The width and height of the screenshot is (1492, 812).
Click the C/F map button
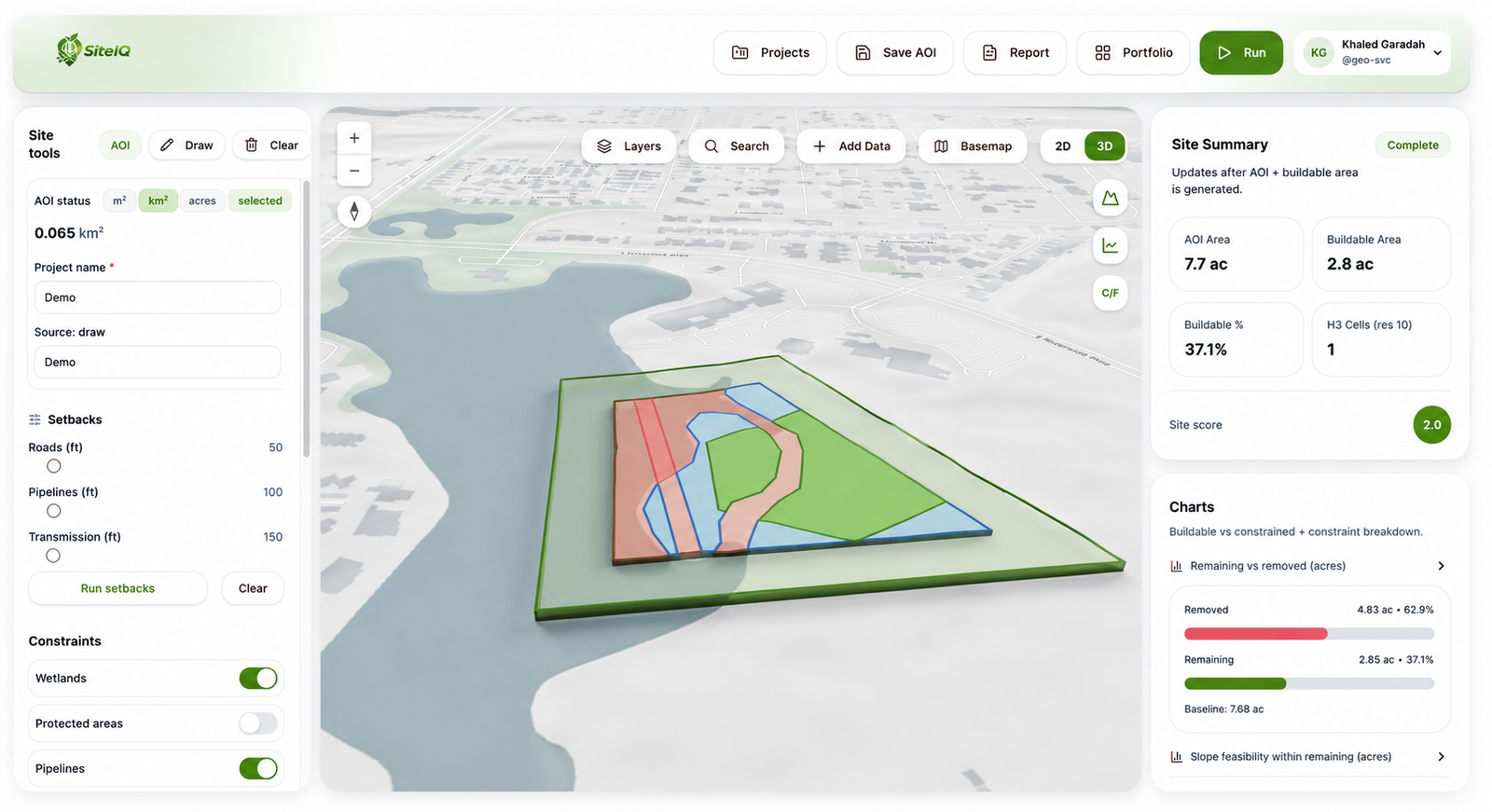tap(1110, 293)
